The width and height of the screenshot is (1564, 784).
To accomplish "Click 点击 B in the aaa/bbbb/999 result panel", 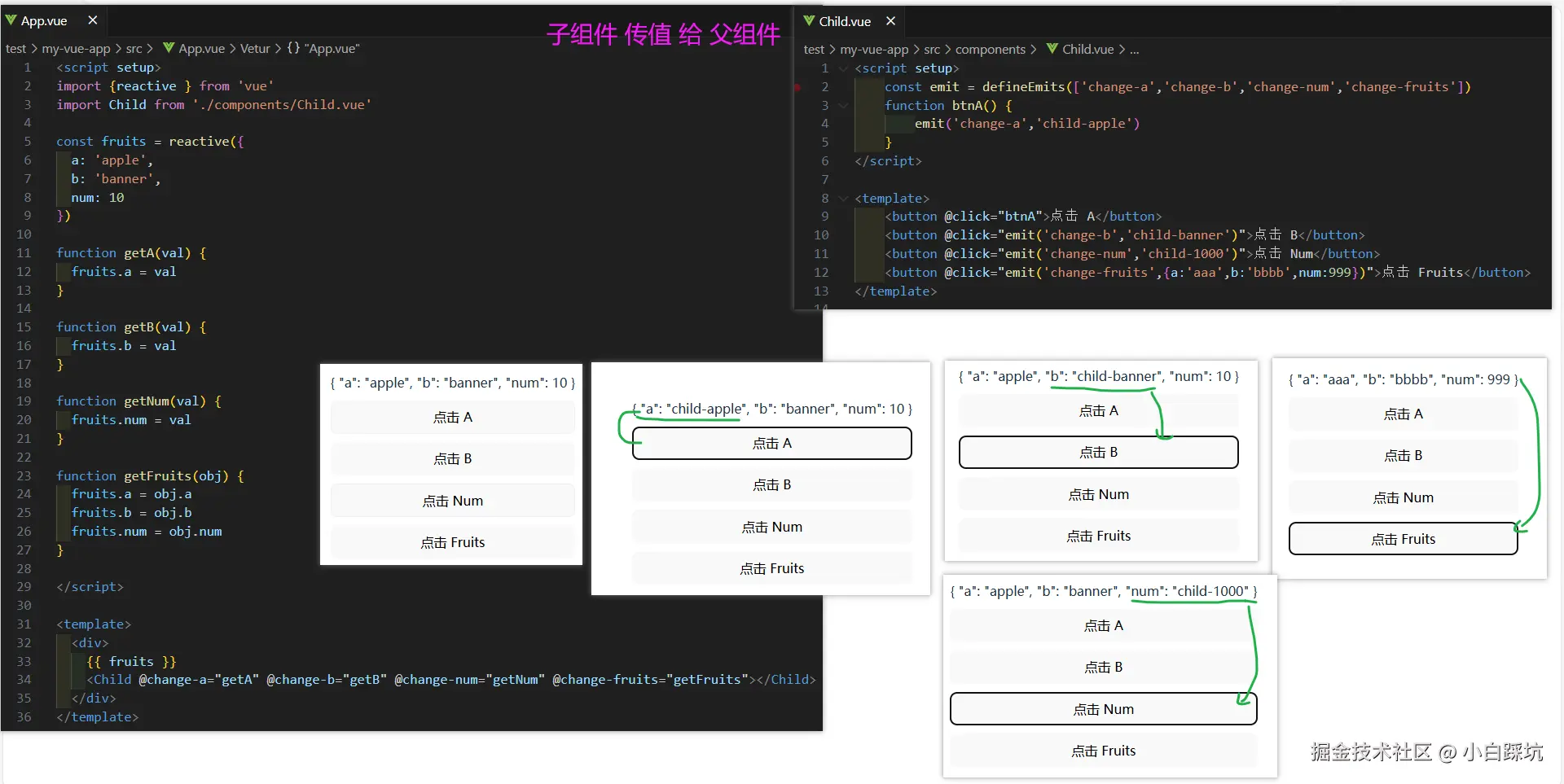I will coord(1404,456).
